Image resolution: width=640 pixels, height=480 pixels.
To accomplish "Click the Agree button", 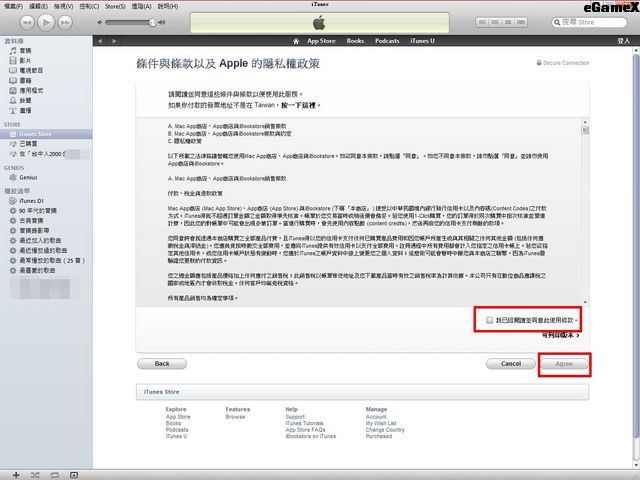I will 564,364.
